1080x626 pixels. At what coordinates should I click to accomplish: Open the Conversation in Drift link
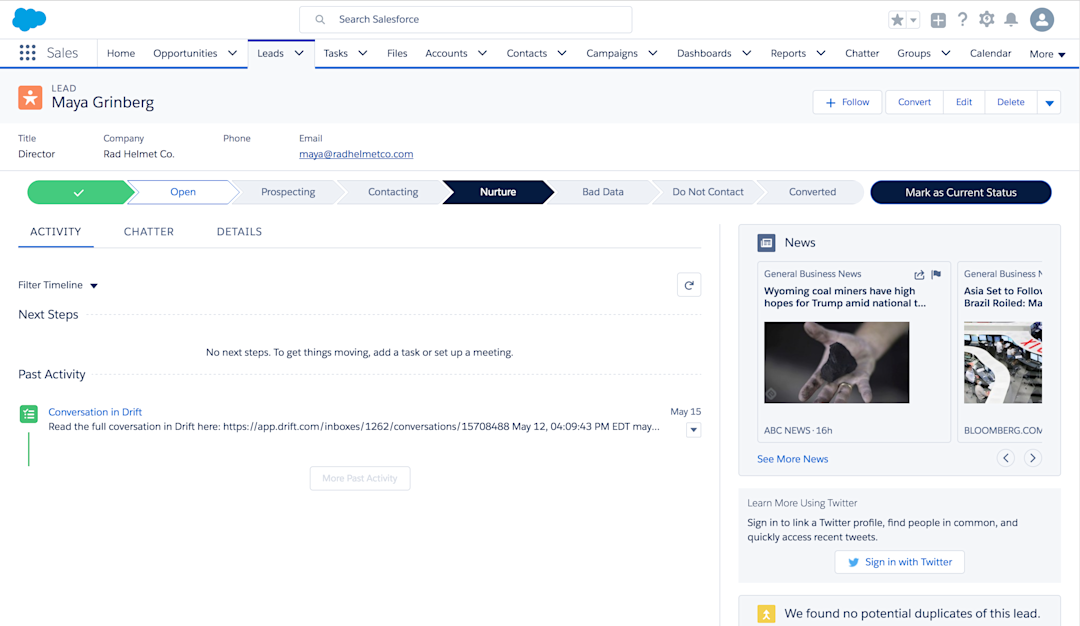[x=95, y=412]
